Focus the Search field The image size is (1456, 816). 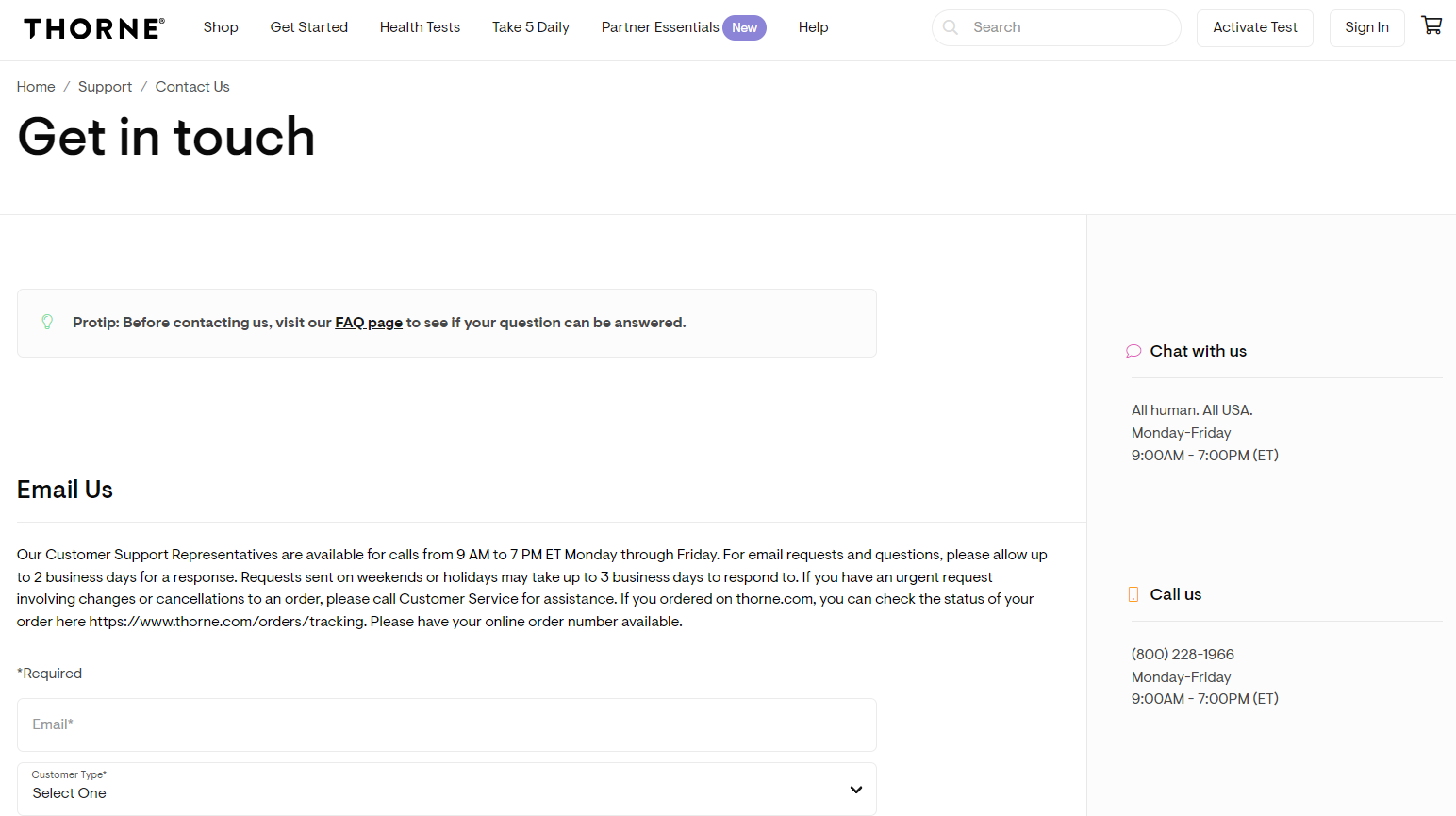(x=1056, y=27)
